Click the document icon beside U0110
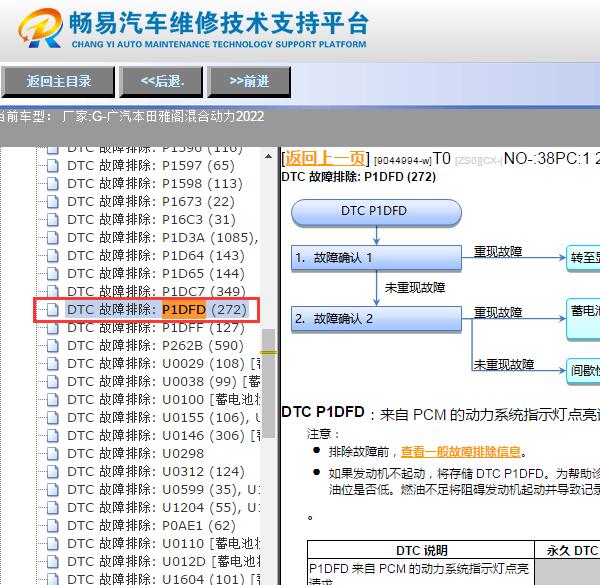Screen dimensions: 600x585 click(x=52, y=543)
